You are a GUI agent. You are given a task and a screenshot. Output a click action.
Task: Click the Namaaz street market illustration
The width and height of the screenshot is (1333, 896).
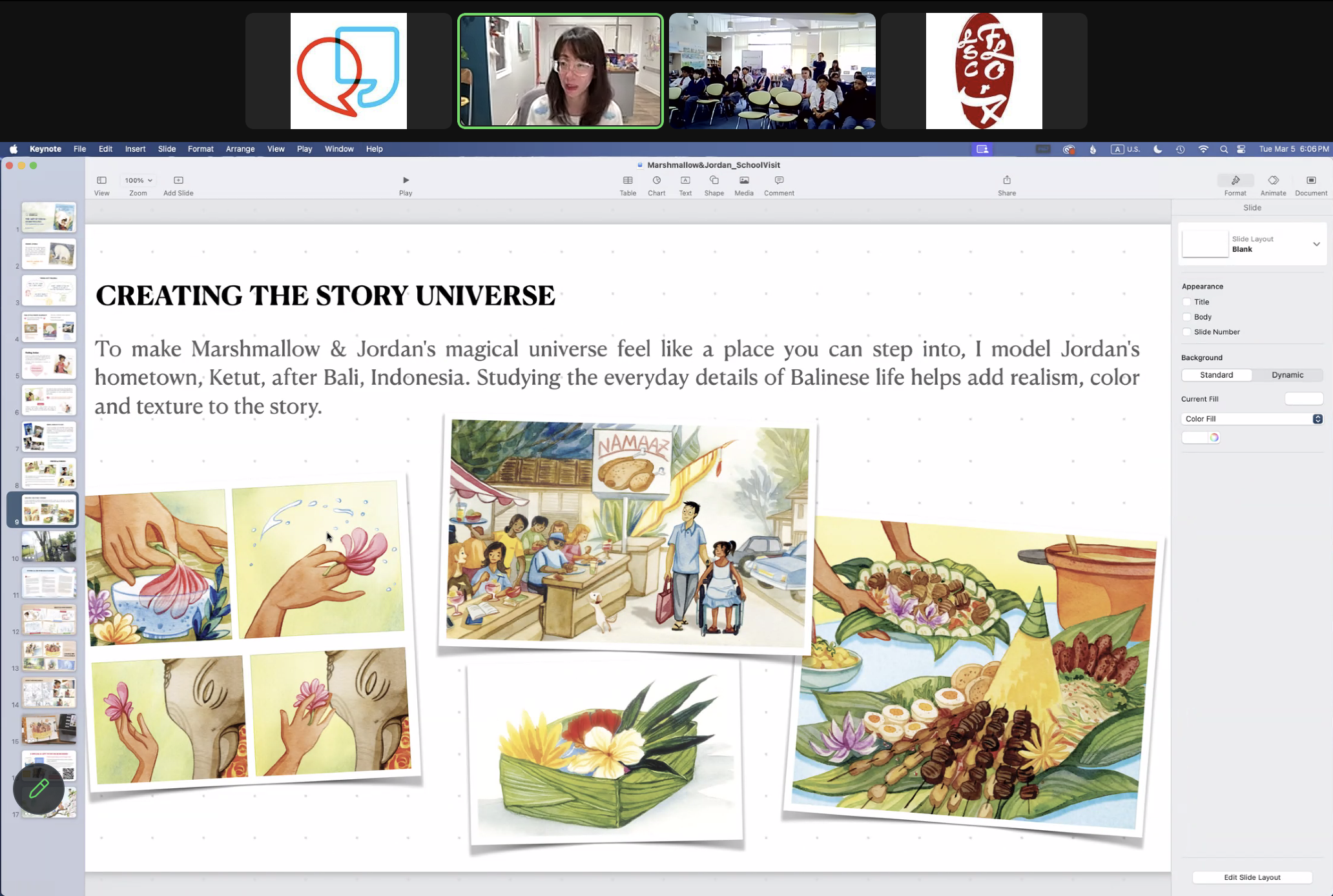tap(628, 535)
